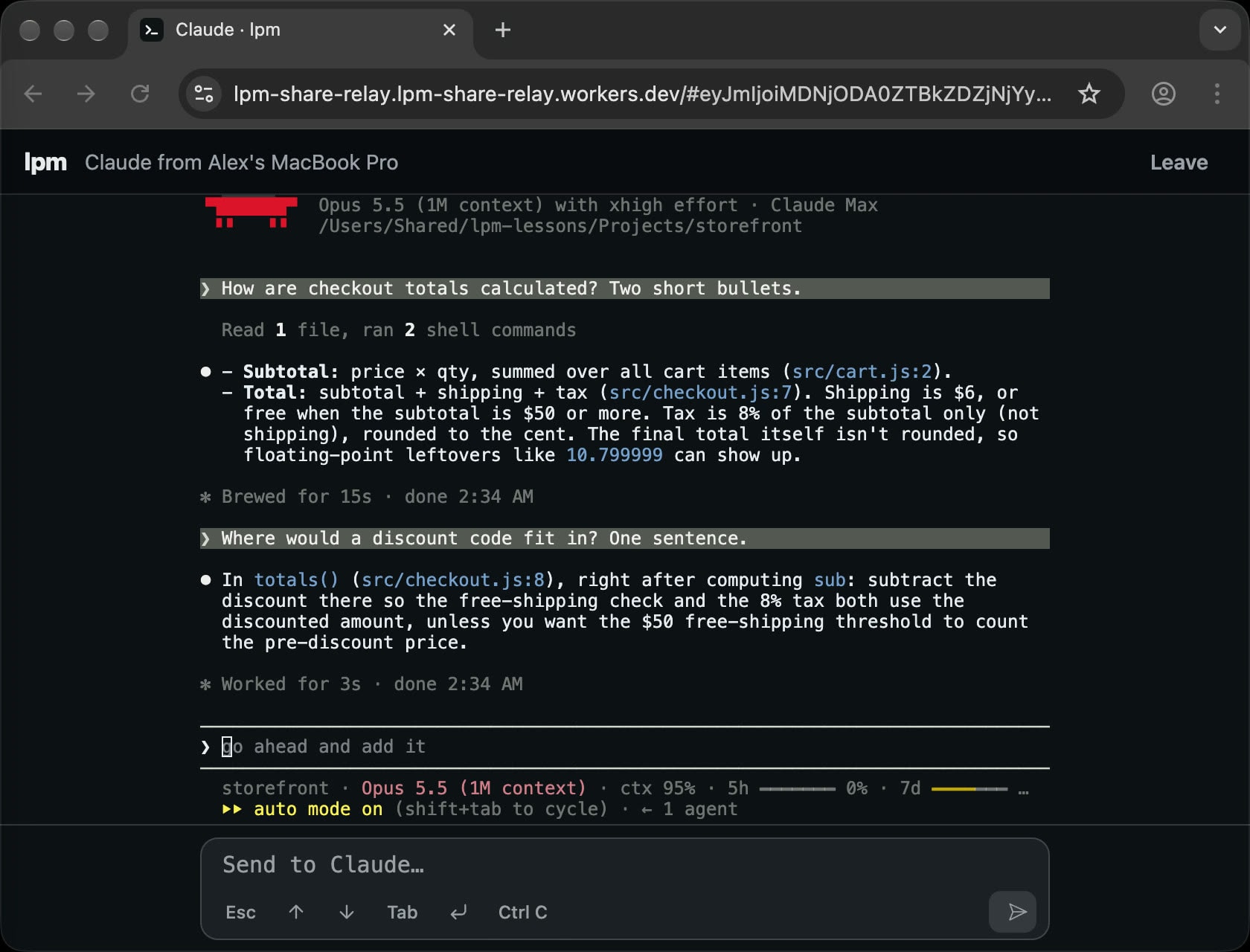1250x952 pixels.
Task: Open site information icon in address bar
Action: coord(204,94)
